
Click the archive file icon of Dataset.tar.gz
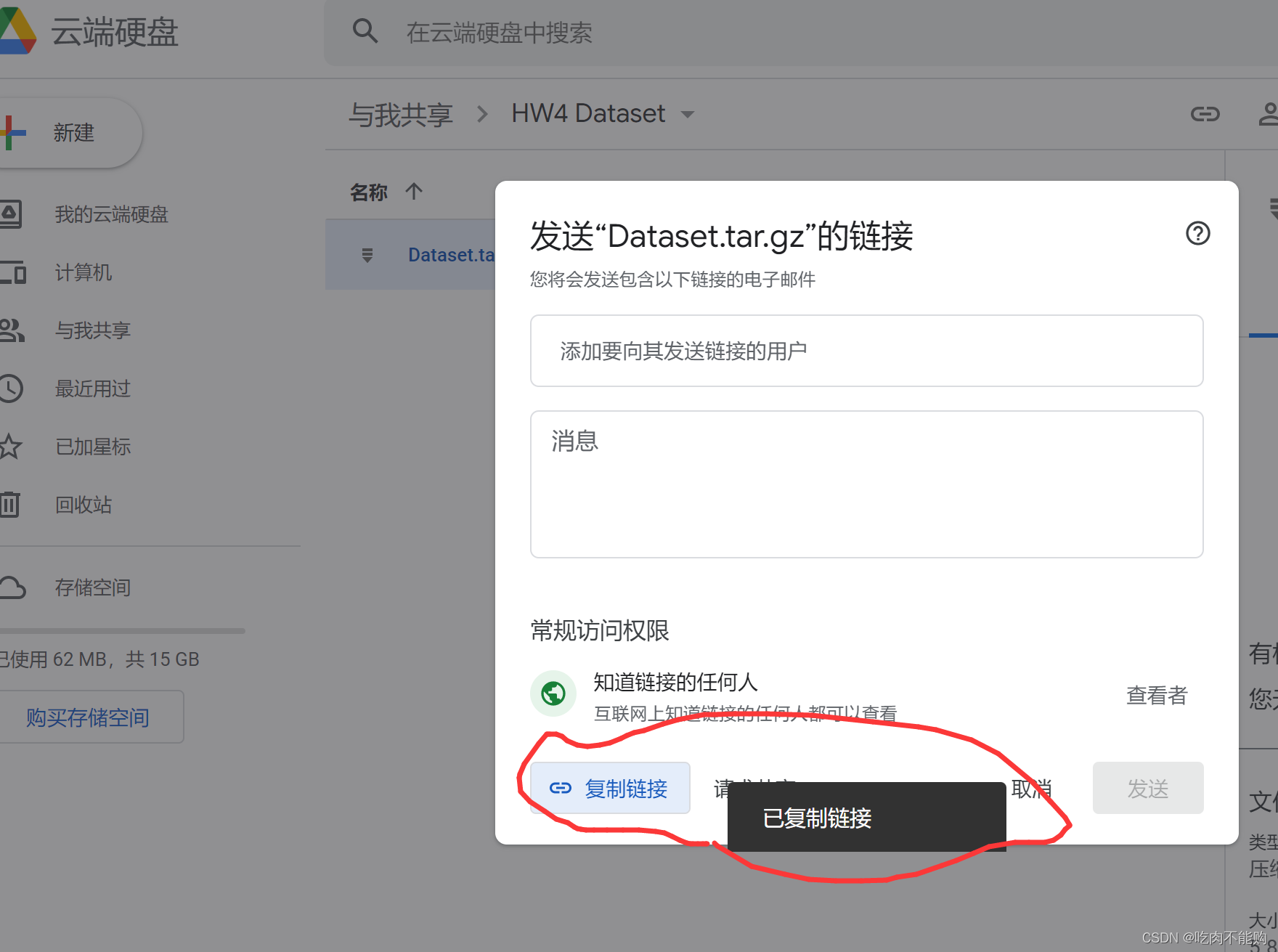tap(367, 255)
